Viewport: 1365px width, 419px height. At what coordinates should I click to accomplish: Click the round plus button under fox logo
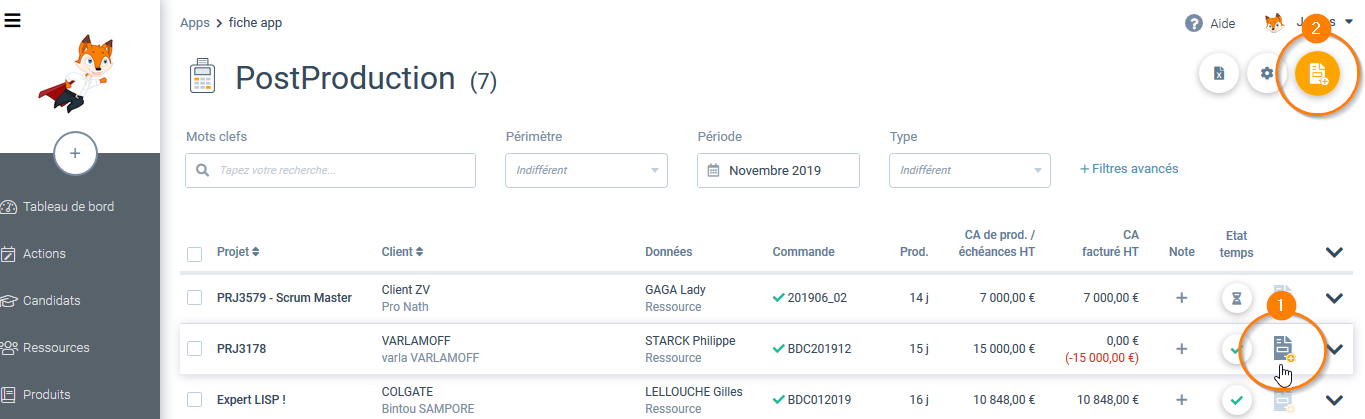(75, 153)
